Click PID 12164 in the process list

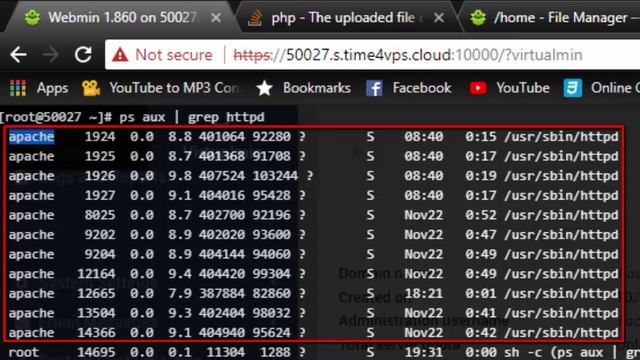[96, 273]
